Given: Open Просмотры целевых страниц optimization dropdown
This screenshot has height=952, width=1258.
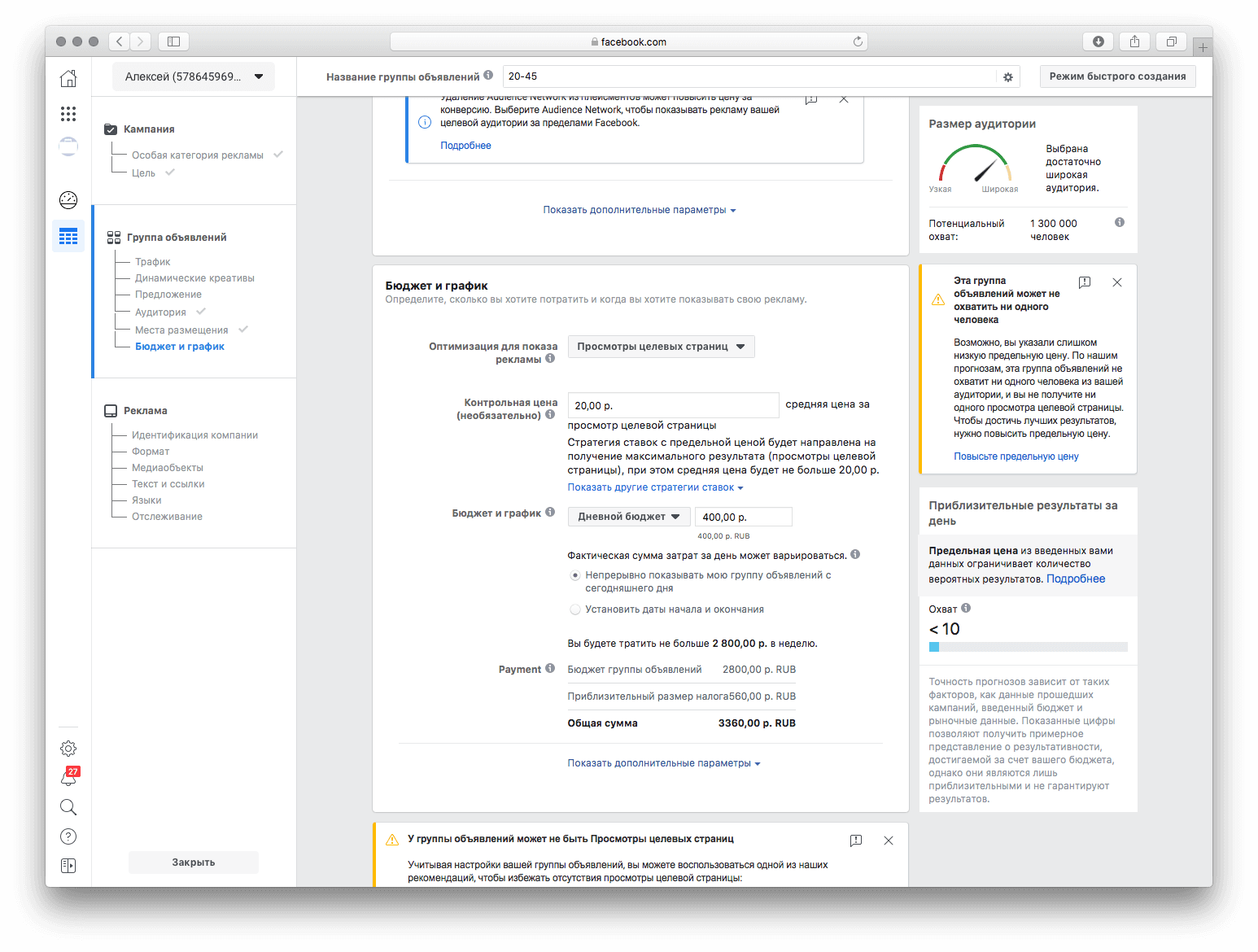Looking at the screenshot, I should point(661,347).
